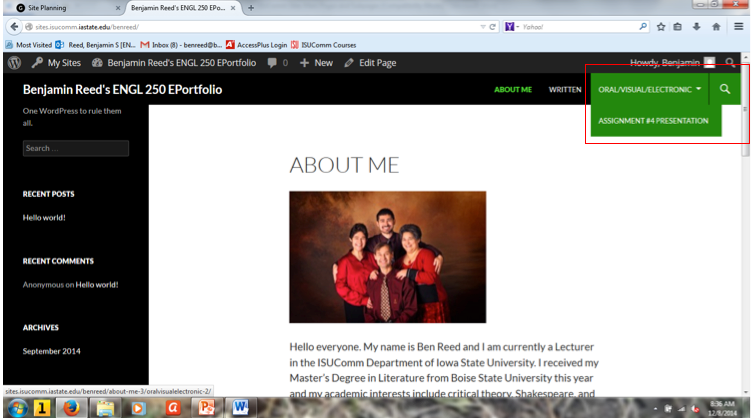Open the URL history dropdown arrow

point(483,27)
